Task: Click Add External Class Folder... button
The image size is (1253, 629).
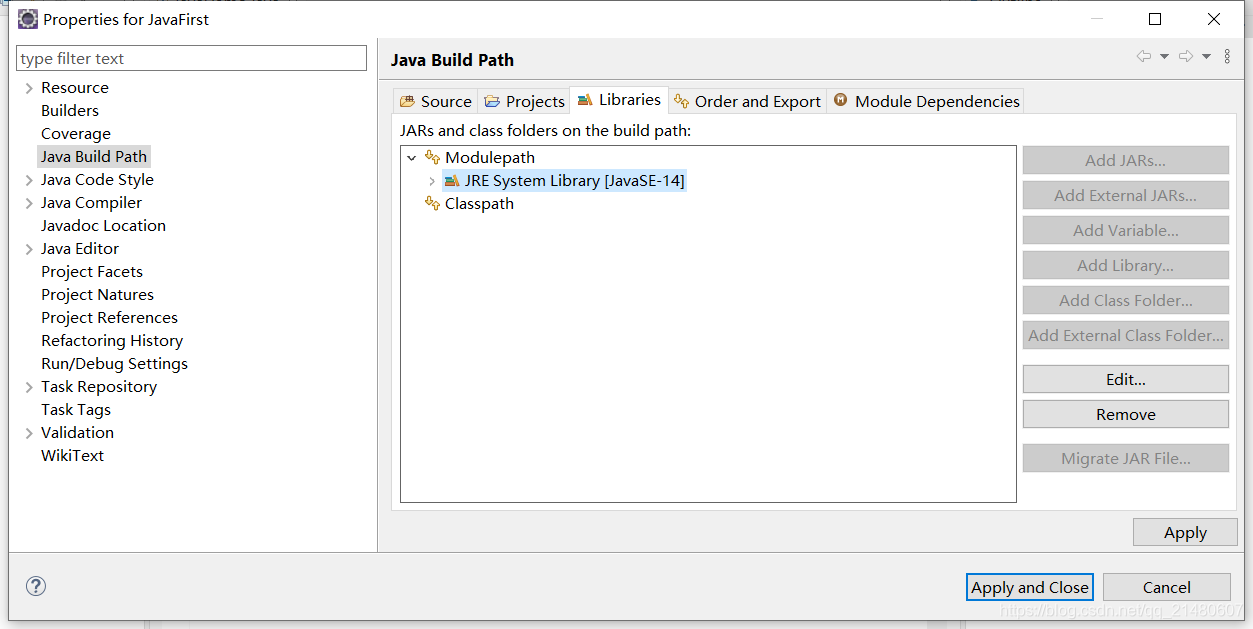Action: pyautogui.click(x=1125, y=335)
